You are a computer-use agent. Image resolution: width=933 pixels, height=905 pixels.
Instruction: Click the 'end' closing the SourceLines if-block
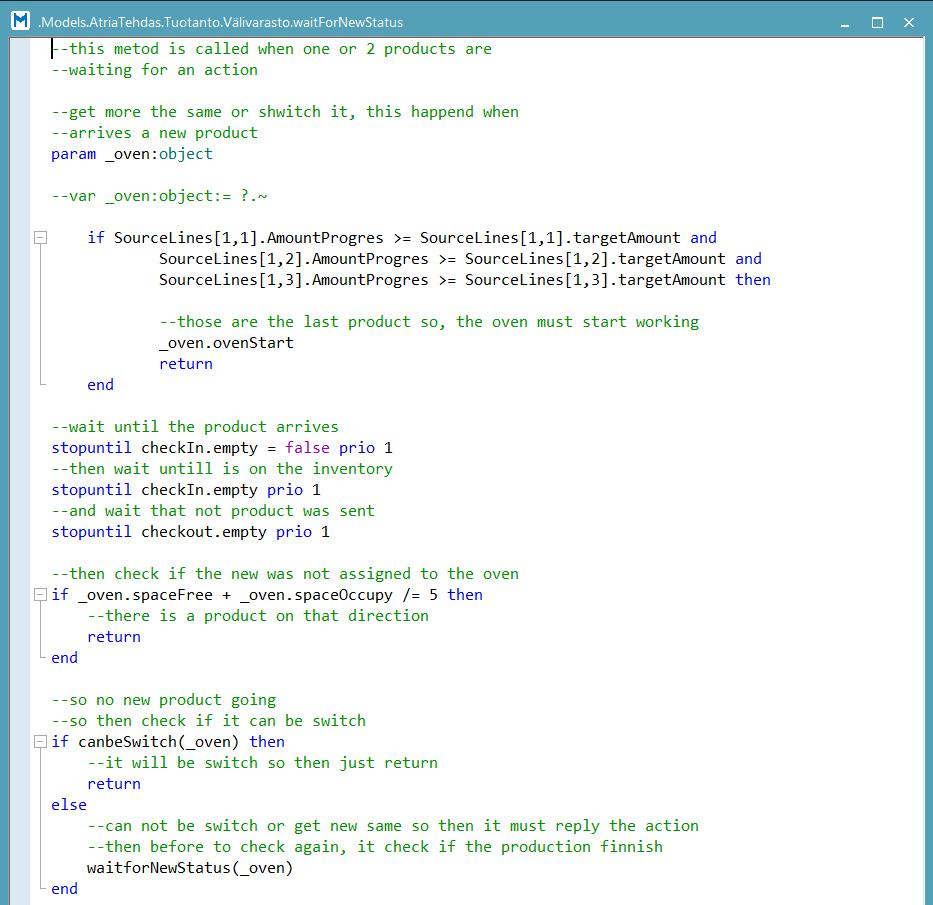(100, 384)
